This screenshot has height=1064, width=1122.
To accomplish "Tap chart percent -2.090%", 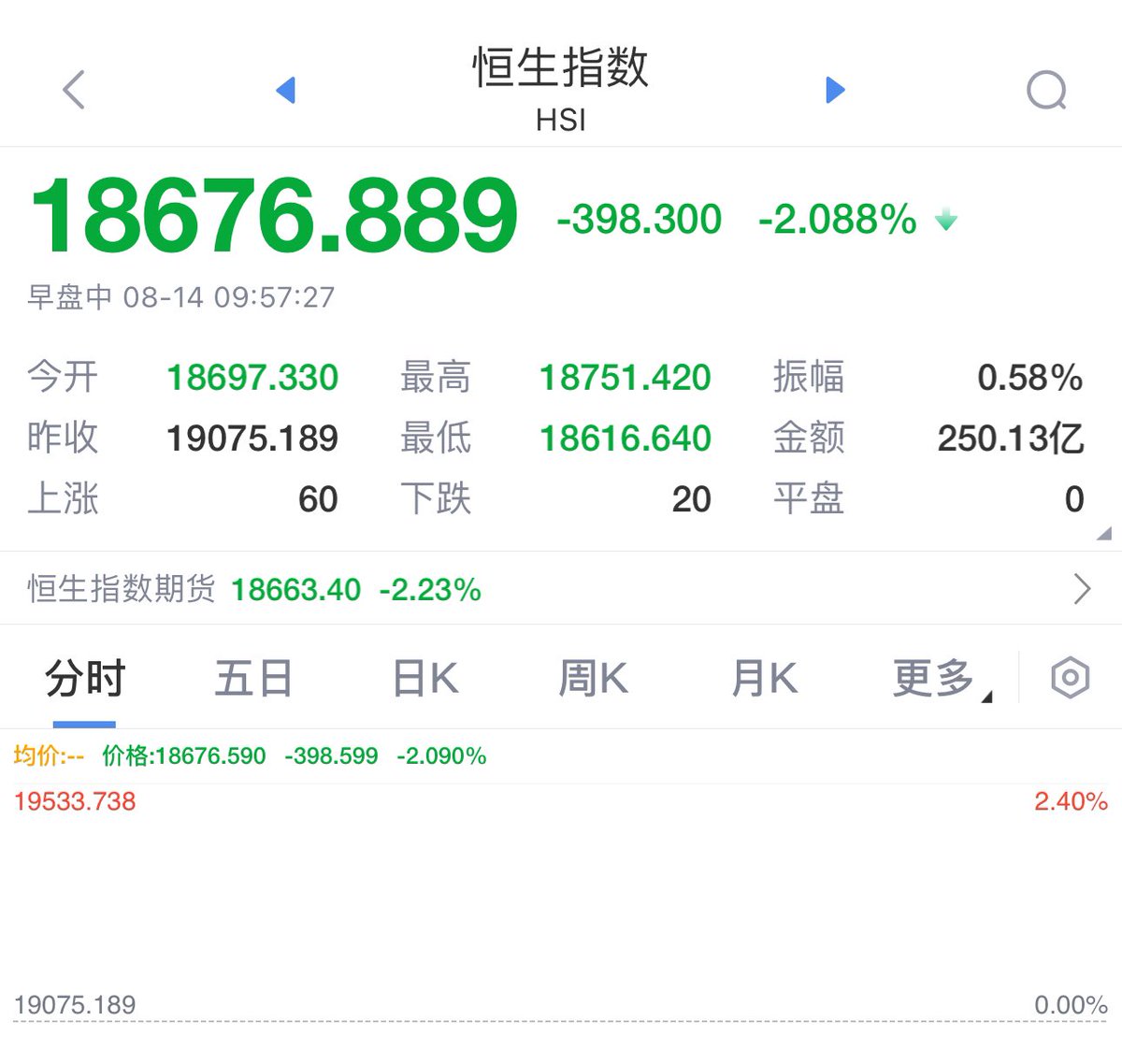I will (441, 755).
